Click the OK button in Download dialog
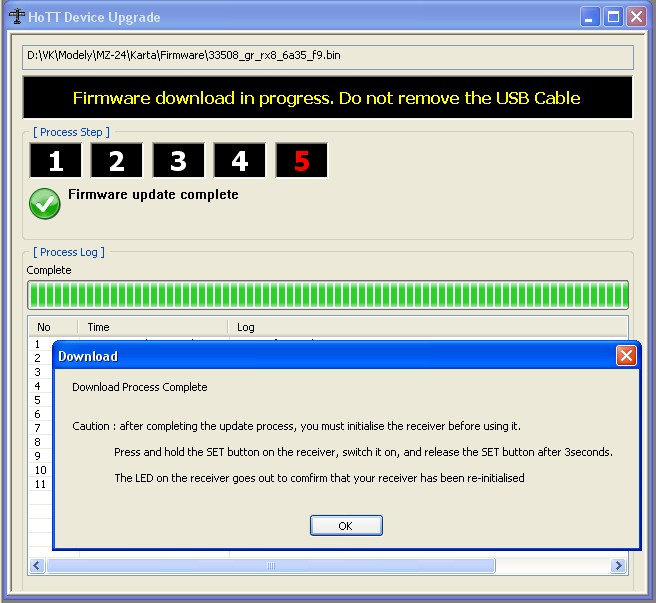The width and height of the screenshot is (656, 603). coord(346,525)
